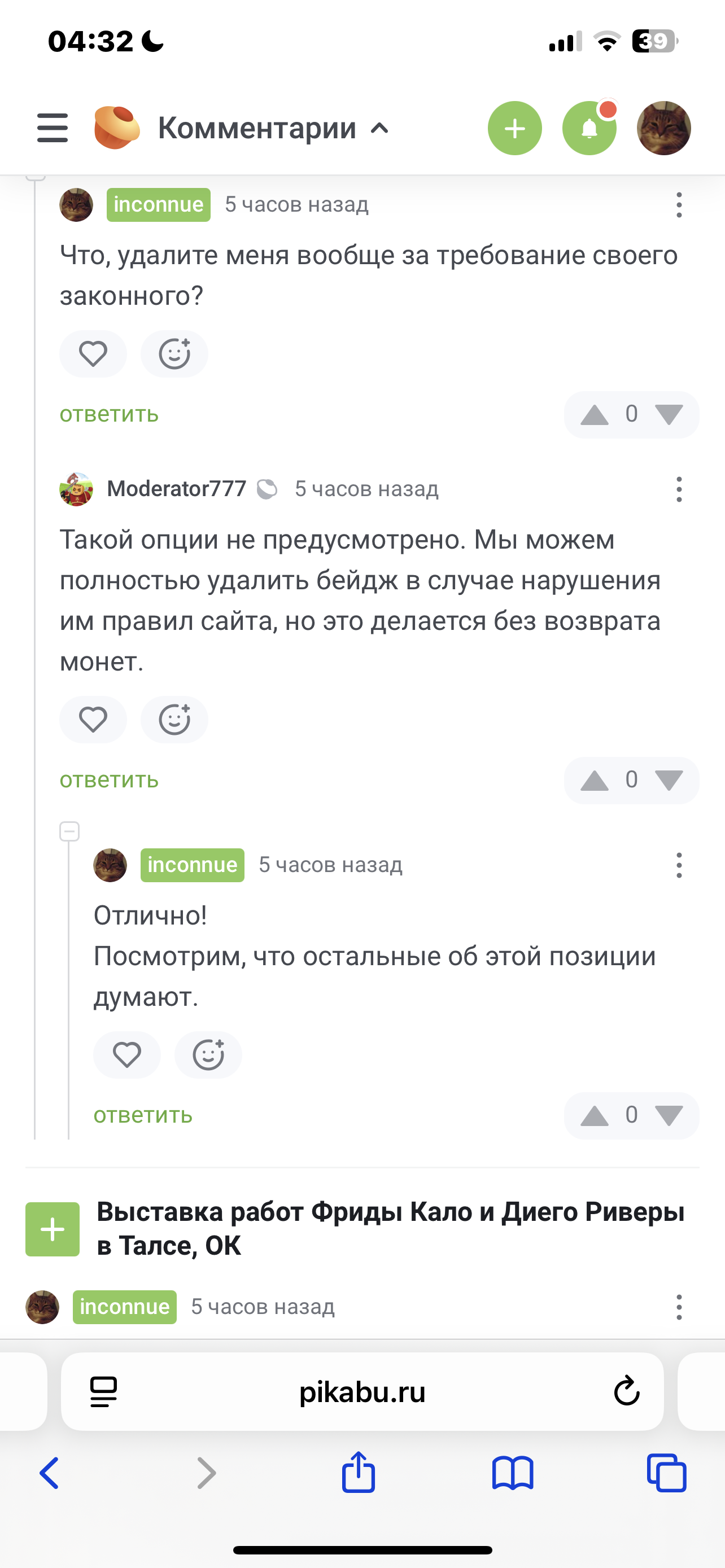Open Safari share sheet
Screen dimensions: 725x1568
[x=359, y=1473]
